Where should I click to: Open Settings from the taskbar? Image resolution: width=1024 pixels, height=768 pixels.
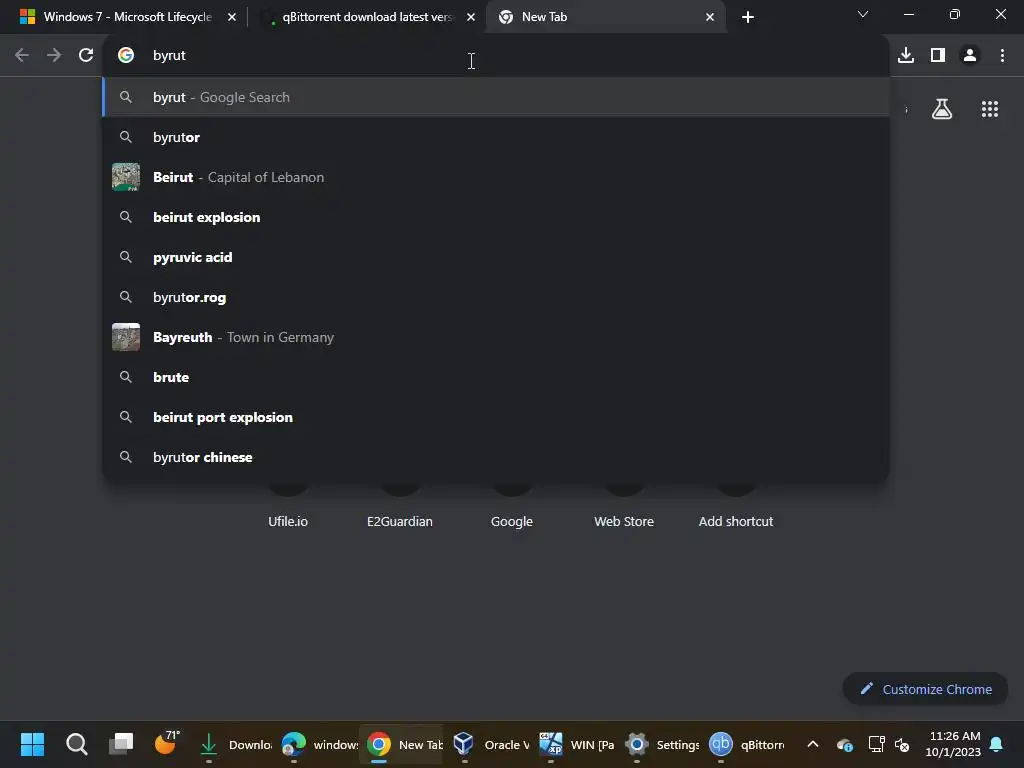click(662, 744)
